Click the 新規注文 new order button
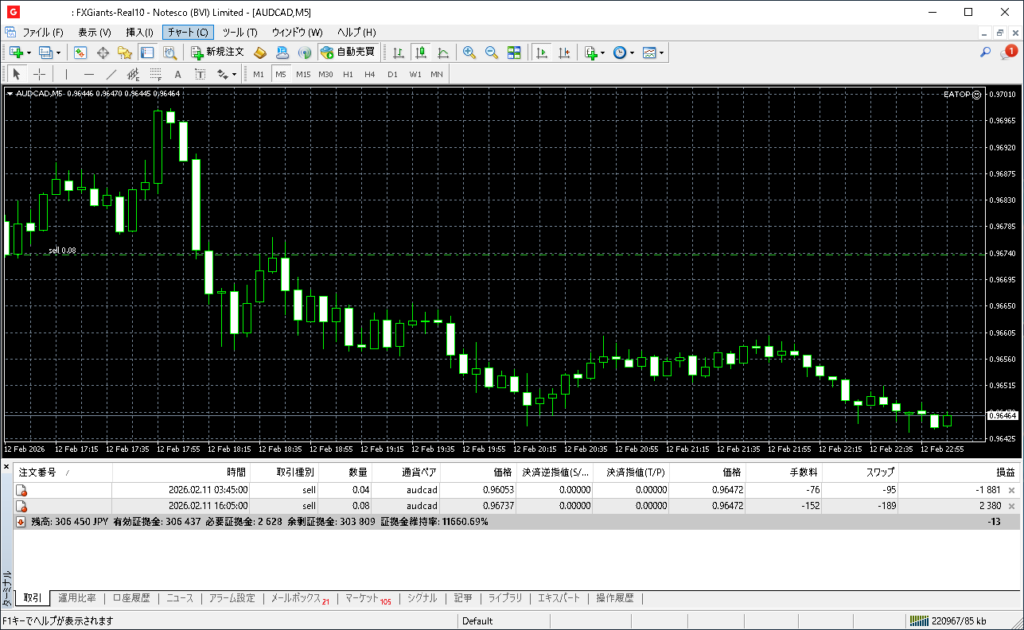The width and height of the screenshot is (1024, 630). point(217,52)
